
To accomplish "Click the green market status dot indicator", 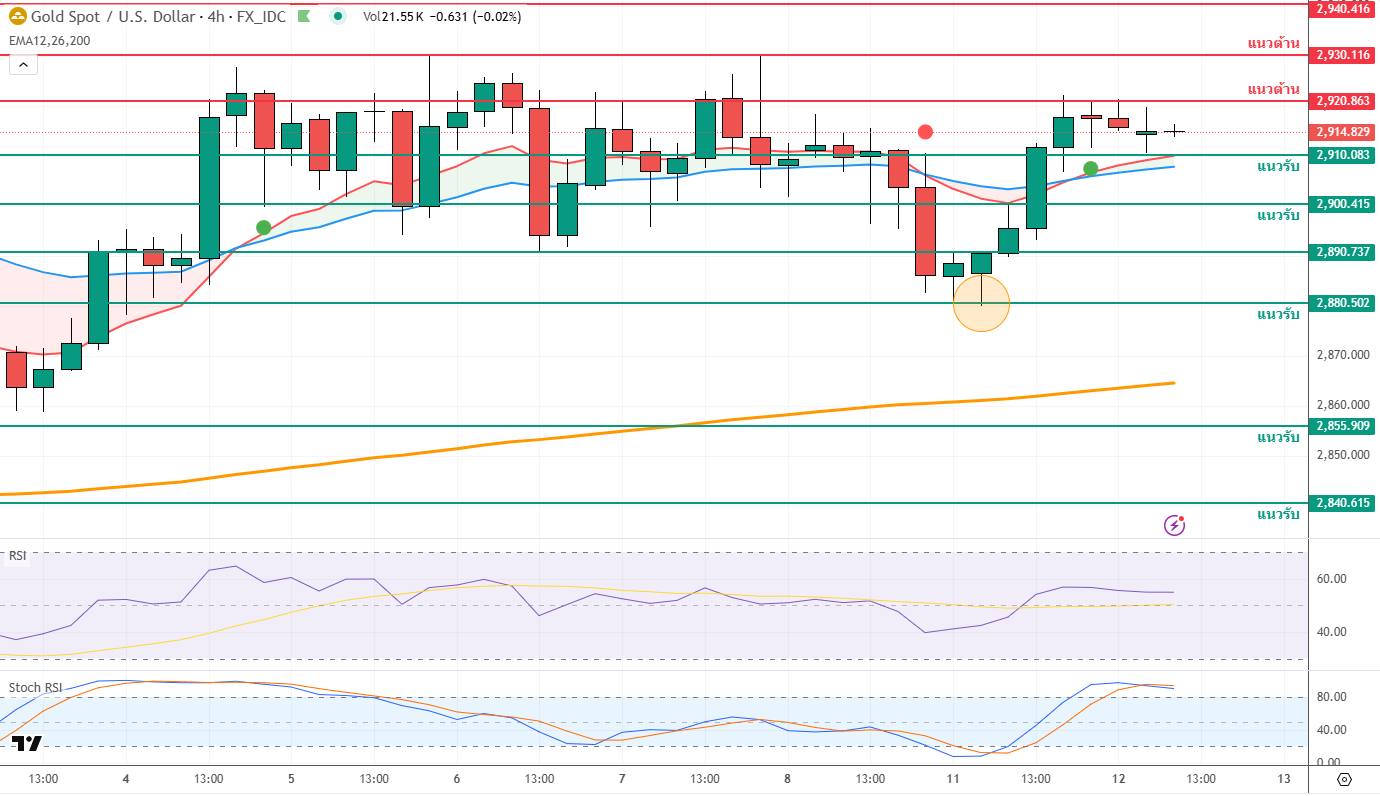I will [x=338, y=16].
